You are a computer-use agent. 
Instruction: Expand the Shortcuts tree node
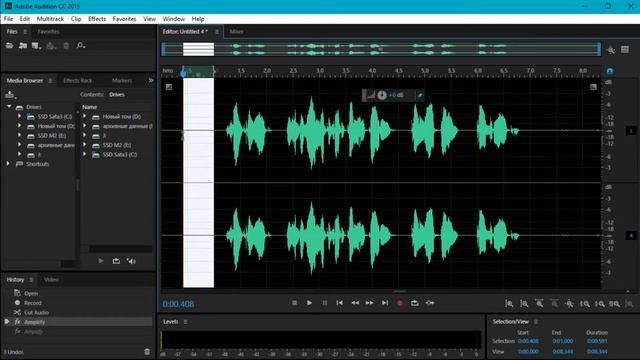click(x=8, y=163)
